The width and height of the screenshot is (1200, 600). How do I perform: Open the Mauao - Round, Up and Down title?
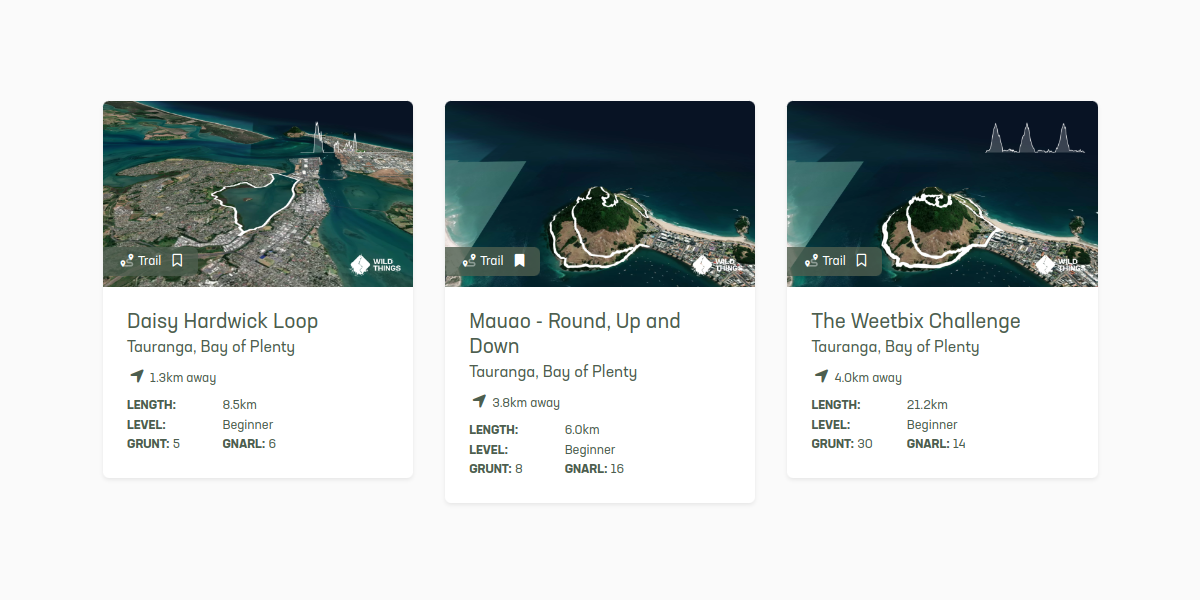click(x=575, y=333)
